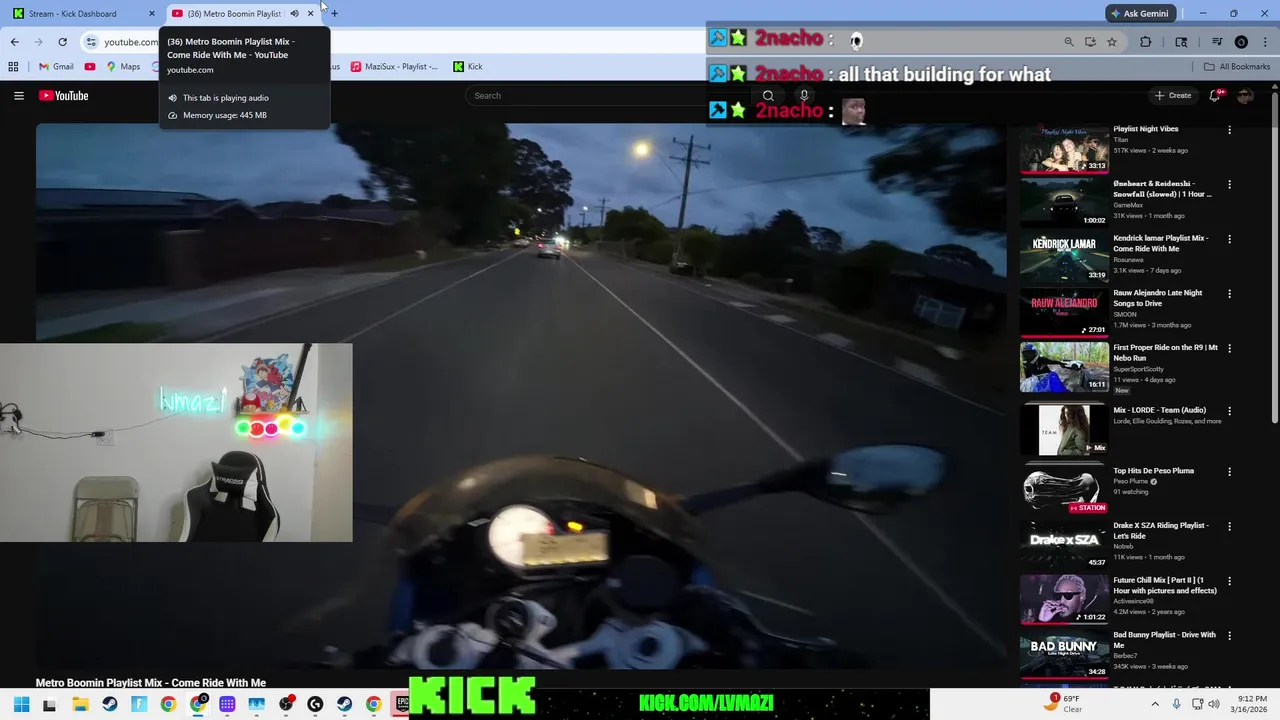Viewport: 1280px width, 720px height.
Task: Open the Chrome apps grid shortcut
Action: click(x=13, y=67)
